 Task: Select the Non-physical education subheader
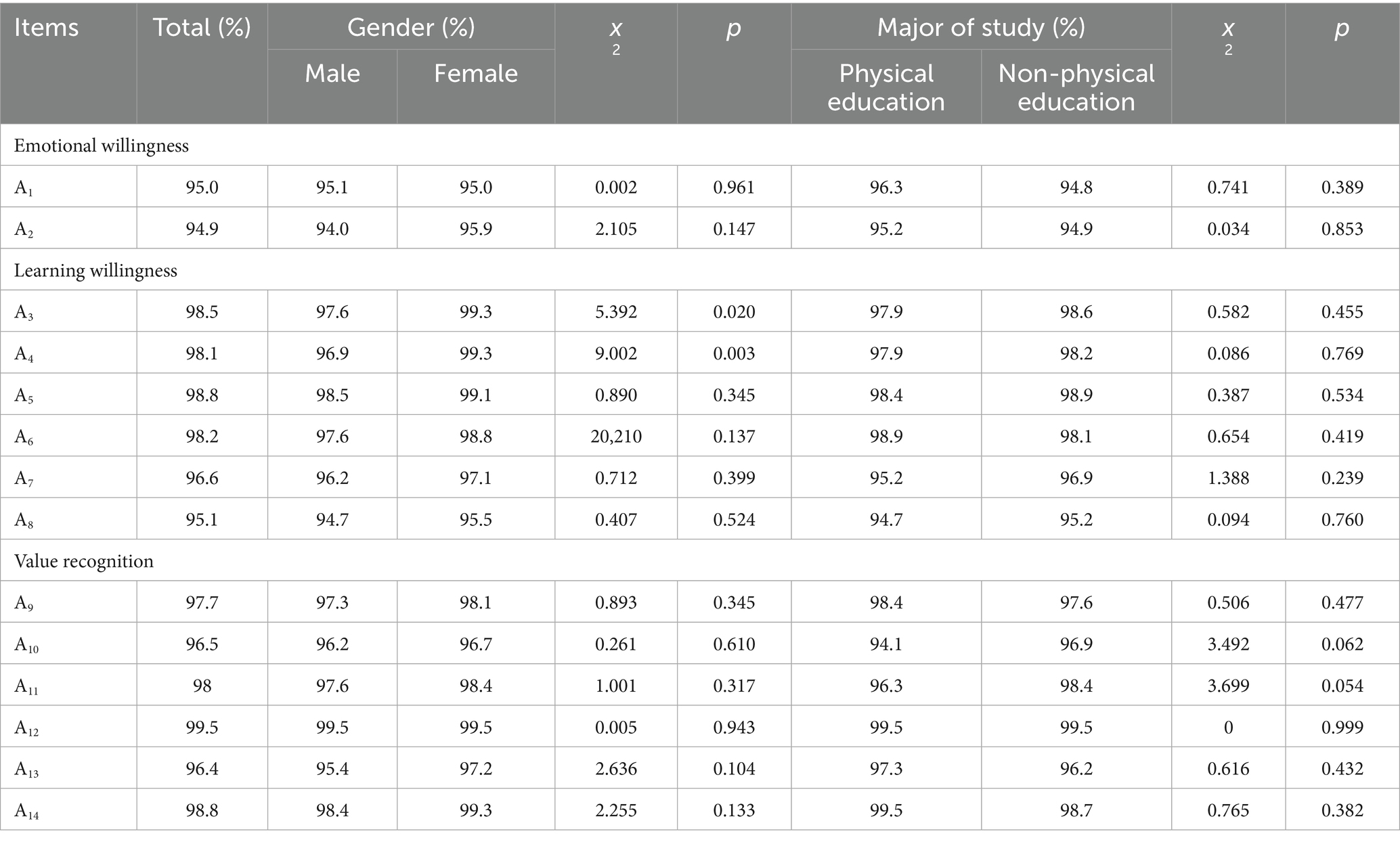[x=1076, y=87]
